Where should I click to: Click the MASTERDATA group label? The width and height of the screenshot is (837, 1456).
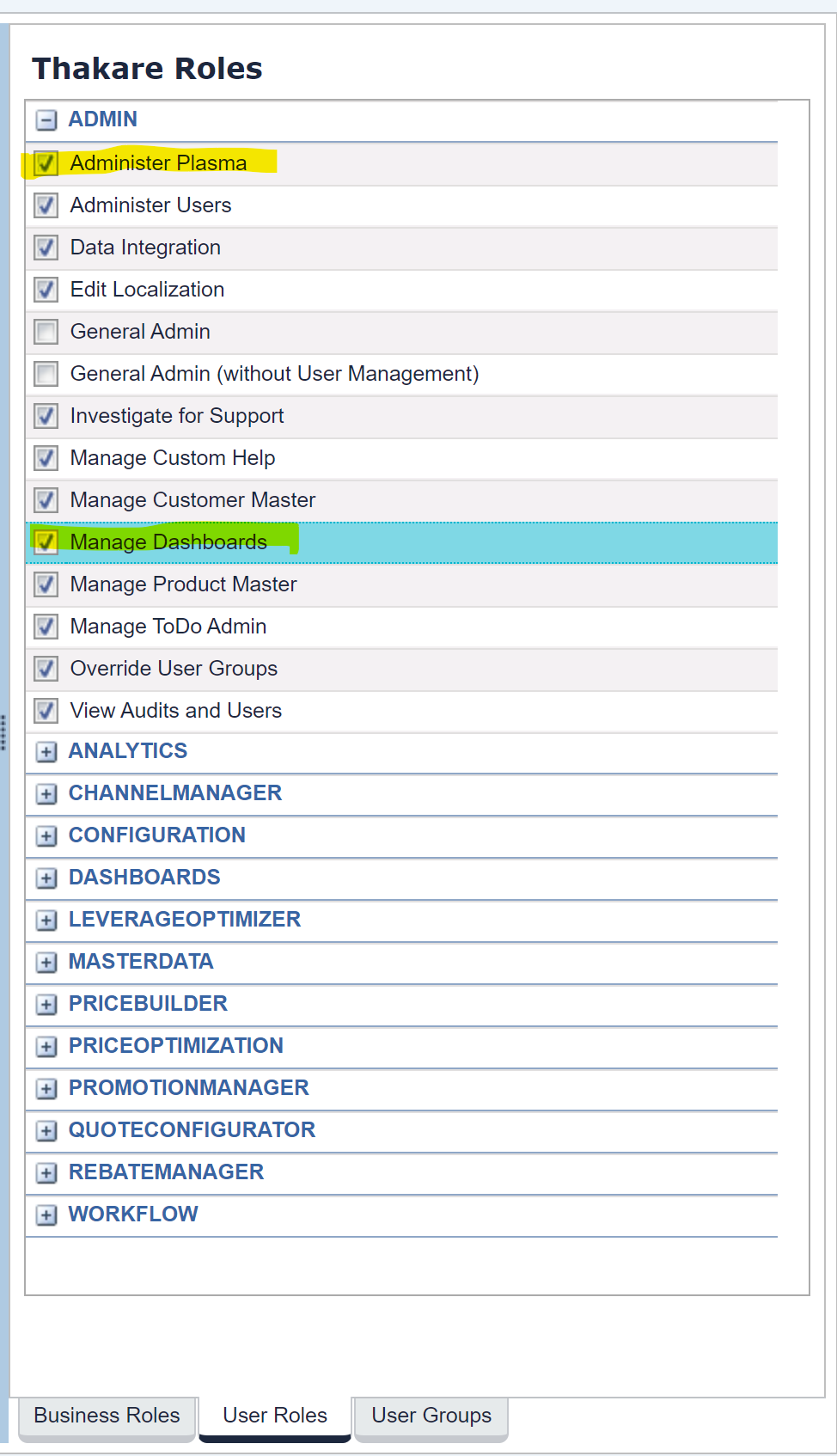(x=141, y=962)
